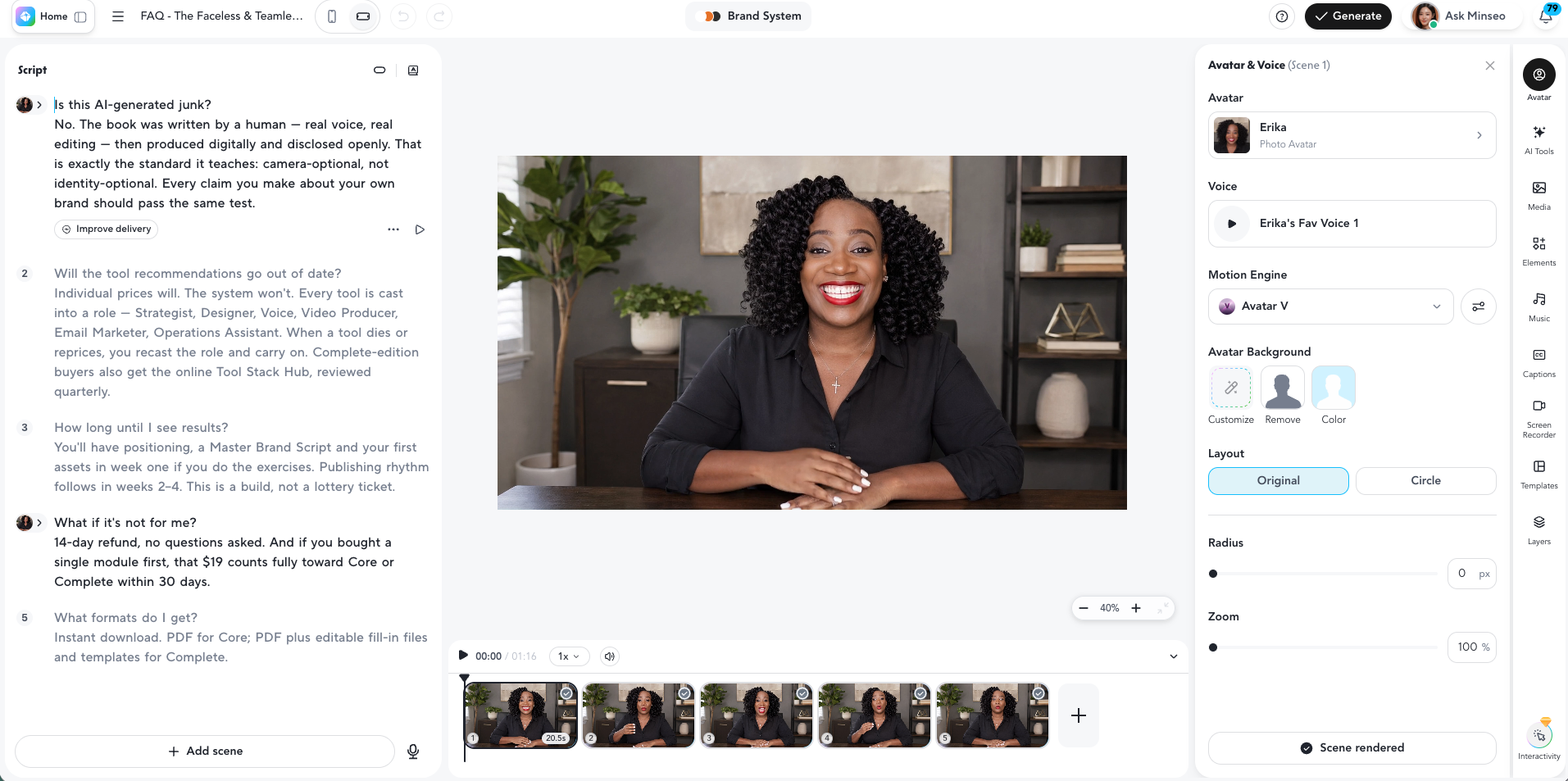The height and width of the screenshot is (781, 1568).
Task: Click the notifications bell icon
Action: pos(1546,16)
